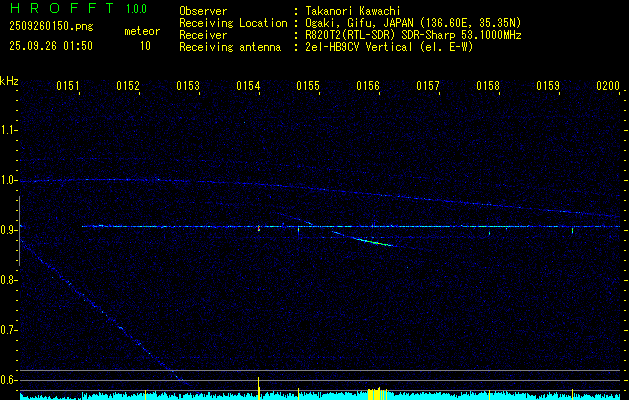The image size is (629, 400).
Task: Click the 0159 time axis label
Action: (x=548, y=86)
